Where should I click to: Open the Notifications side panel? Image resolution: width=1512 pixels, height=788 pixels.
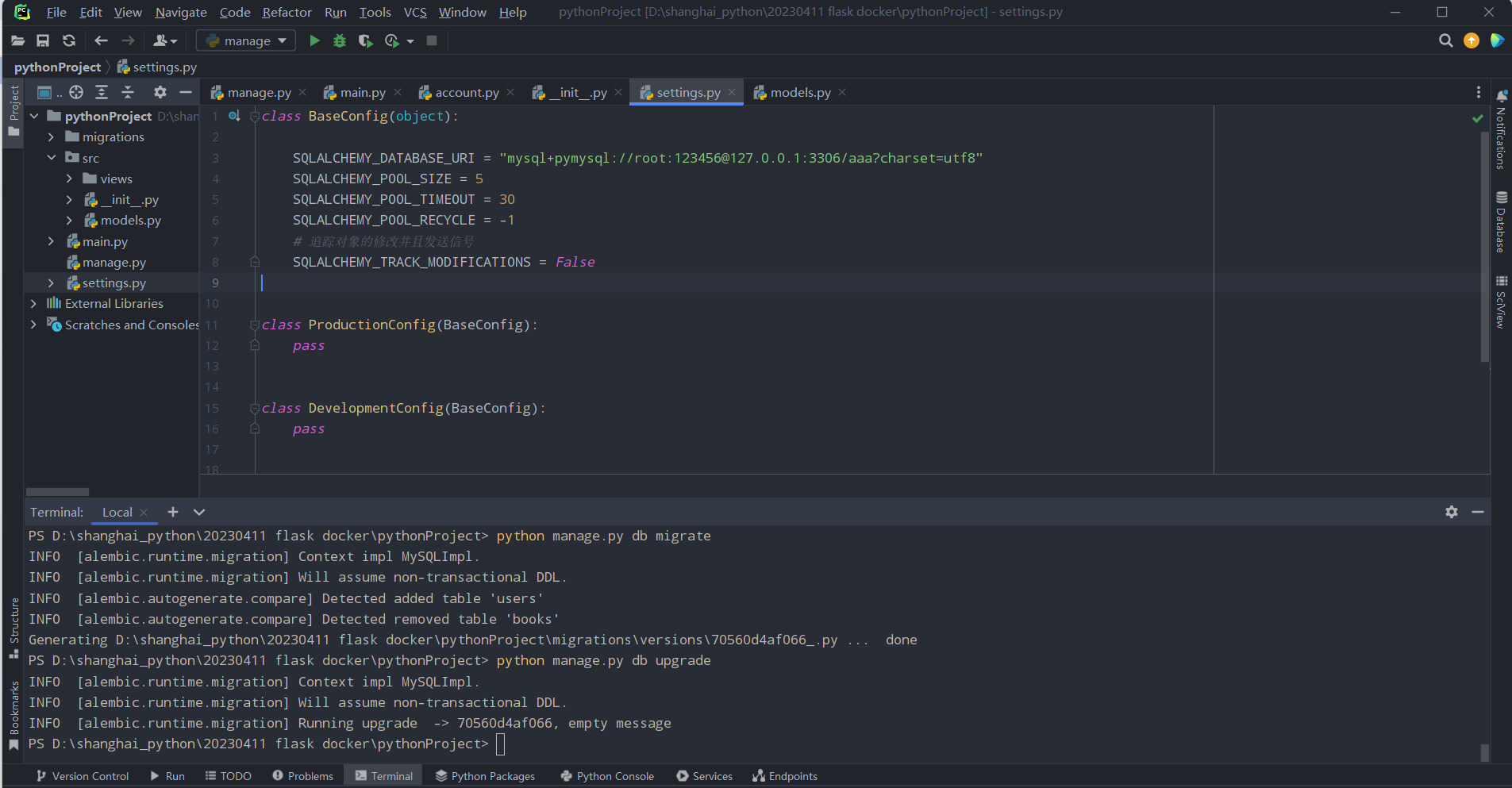pyautogui.click(x=1501, y=129)
